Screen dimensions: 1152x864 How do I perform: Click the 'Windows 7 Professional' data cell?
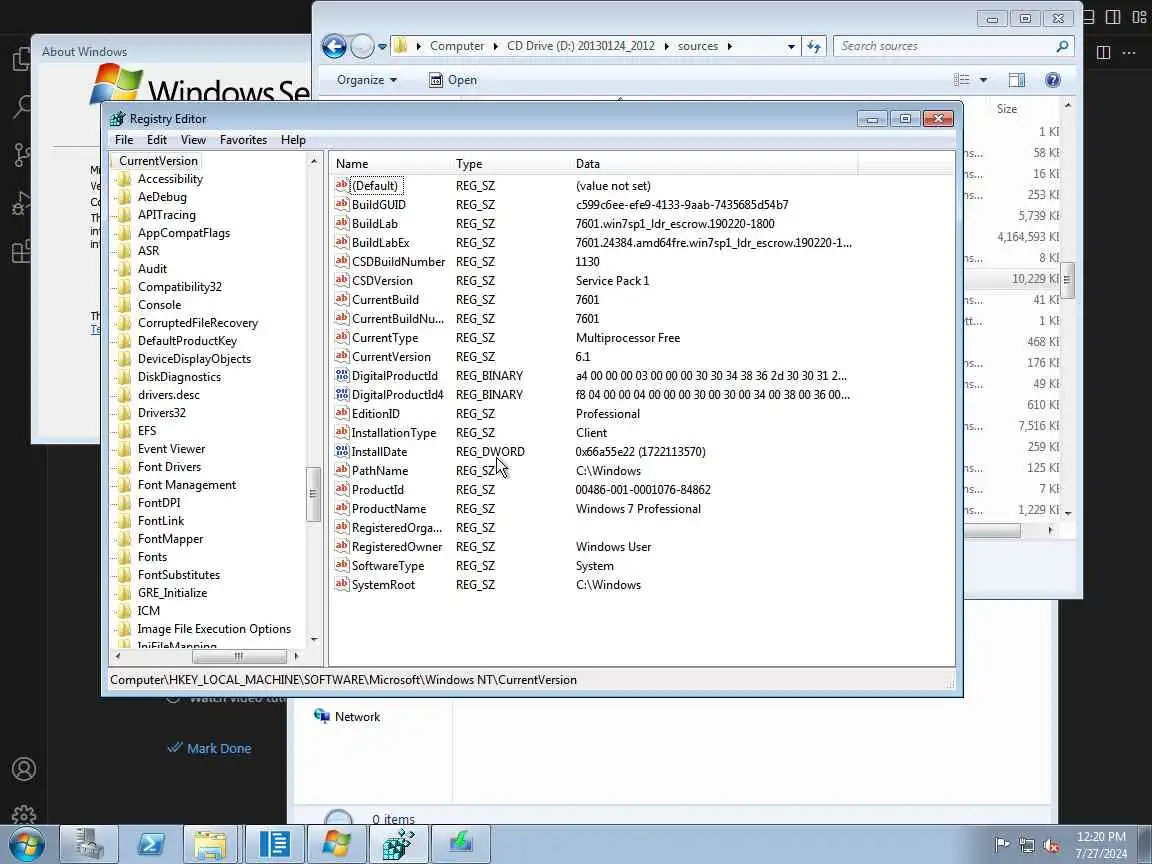coord(638,508)
